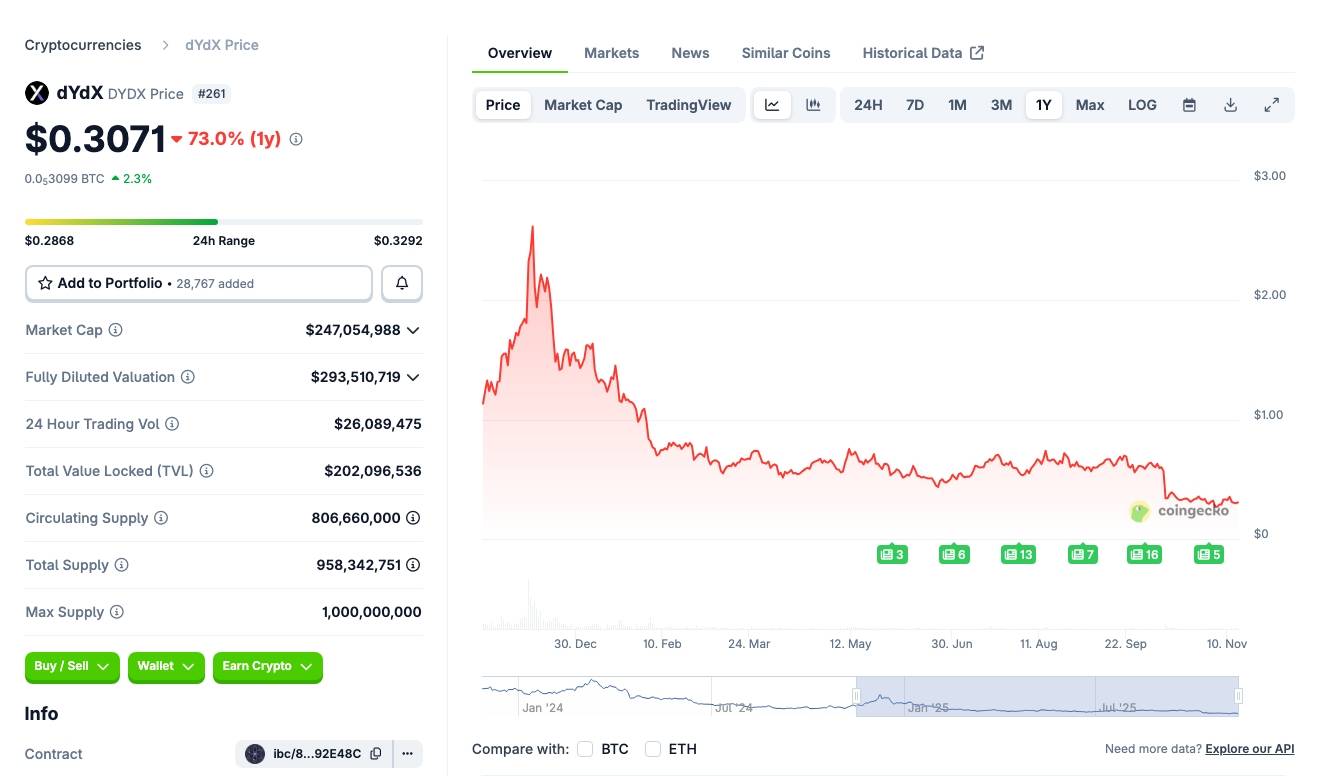The image size is (1327, 776).
Task: Click the left range slider handle
Action: tap(856, 695)
